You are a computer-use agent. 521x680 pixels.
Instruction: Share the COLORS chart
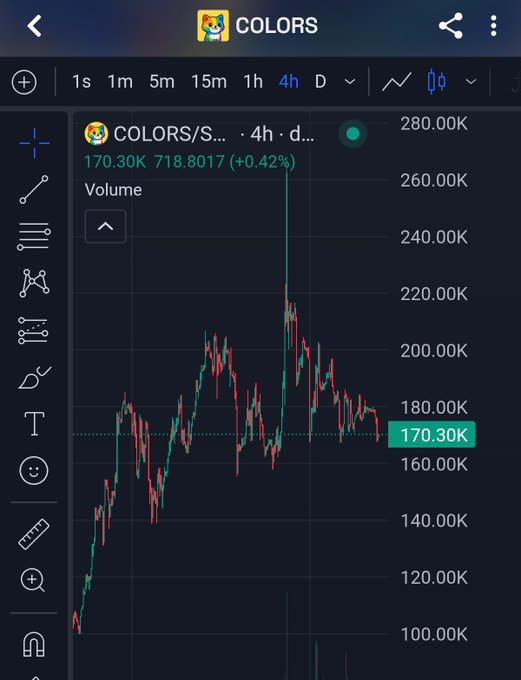coord(451,26)
